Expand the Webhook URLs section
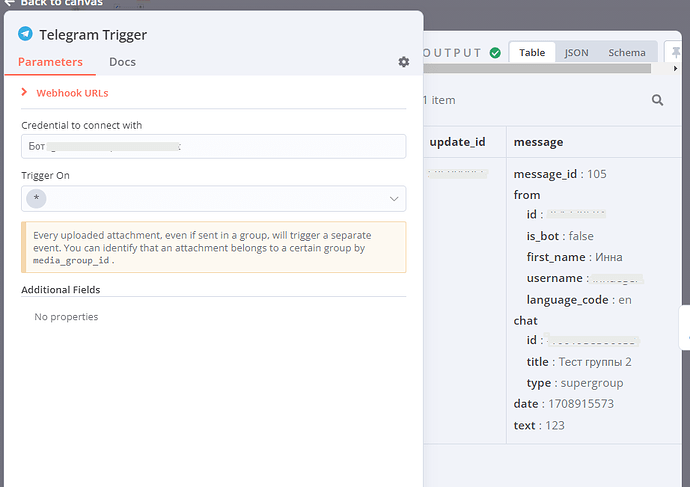The image size is (690, 487). click(x=65, y=93)
